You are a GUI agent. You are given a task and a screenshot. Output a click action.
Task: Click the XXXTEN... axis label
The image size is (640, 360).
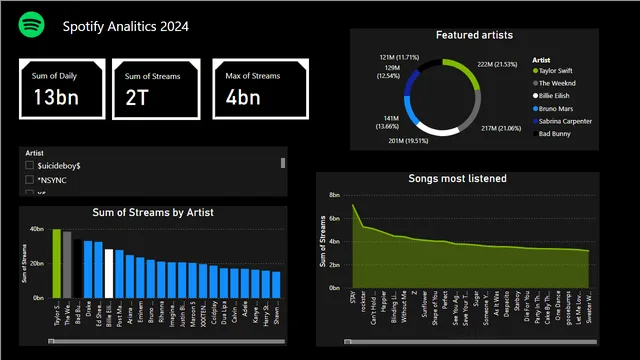point(203,313)
